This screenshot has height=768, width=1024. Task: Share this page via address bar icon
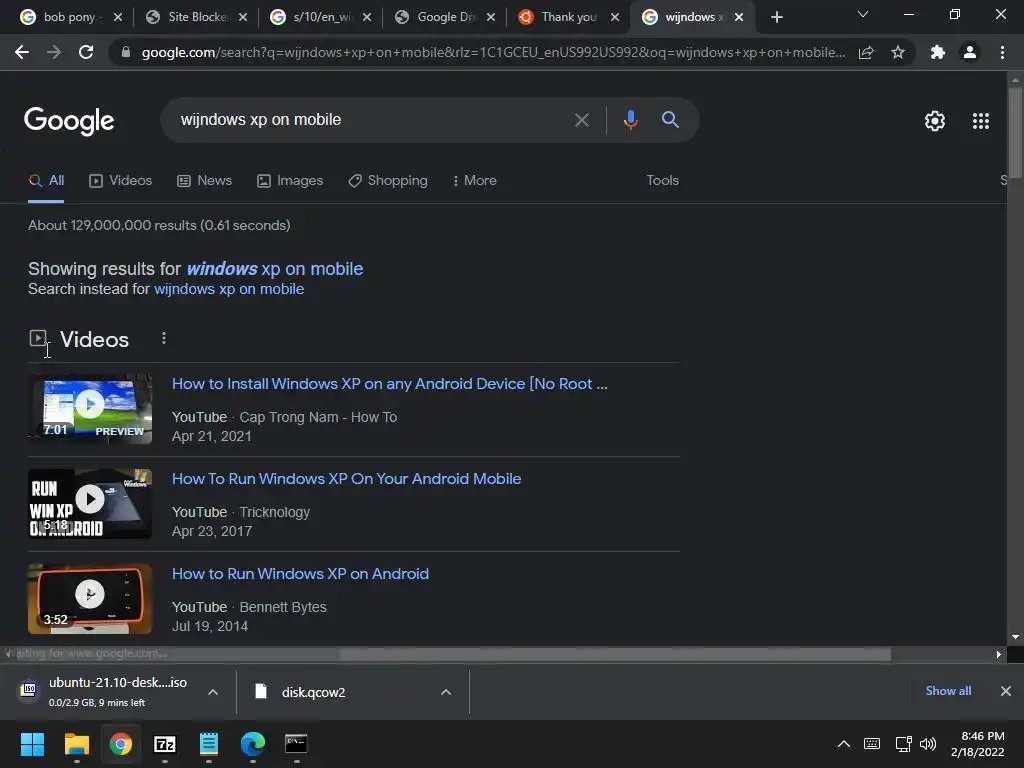click(866, 52)
